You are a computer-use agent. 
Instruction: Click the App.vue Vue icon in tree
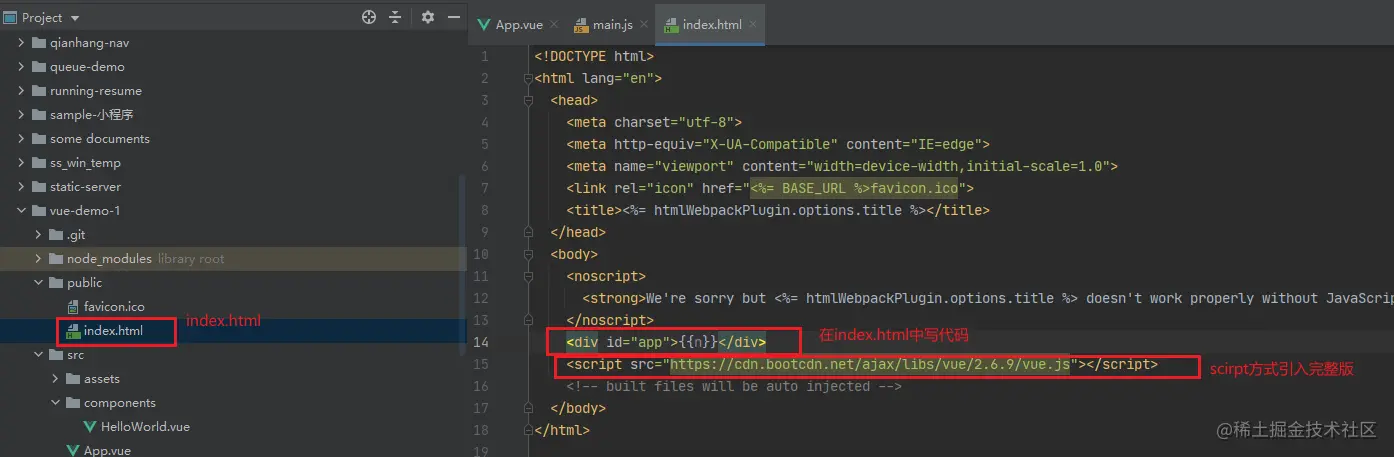coord(73,450)
